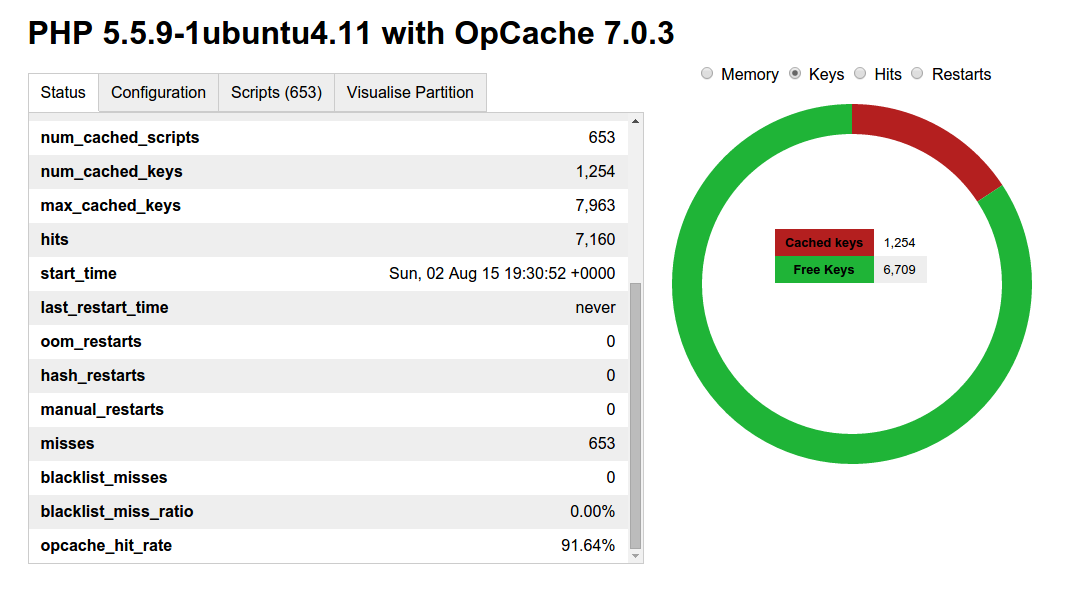Click the red Cached keys legend swatch

pos(824,243)
